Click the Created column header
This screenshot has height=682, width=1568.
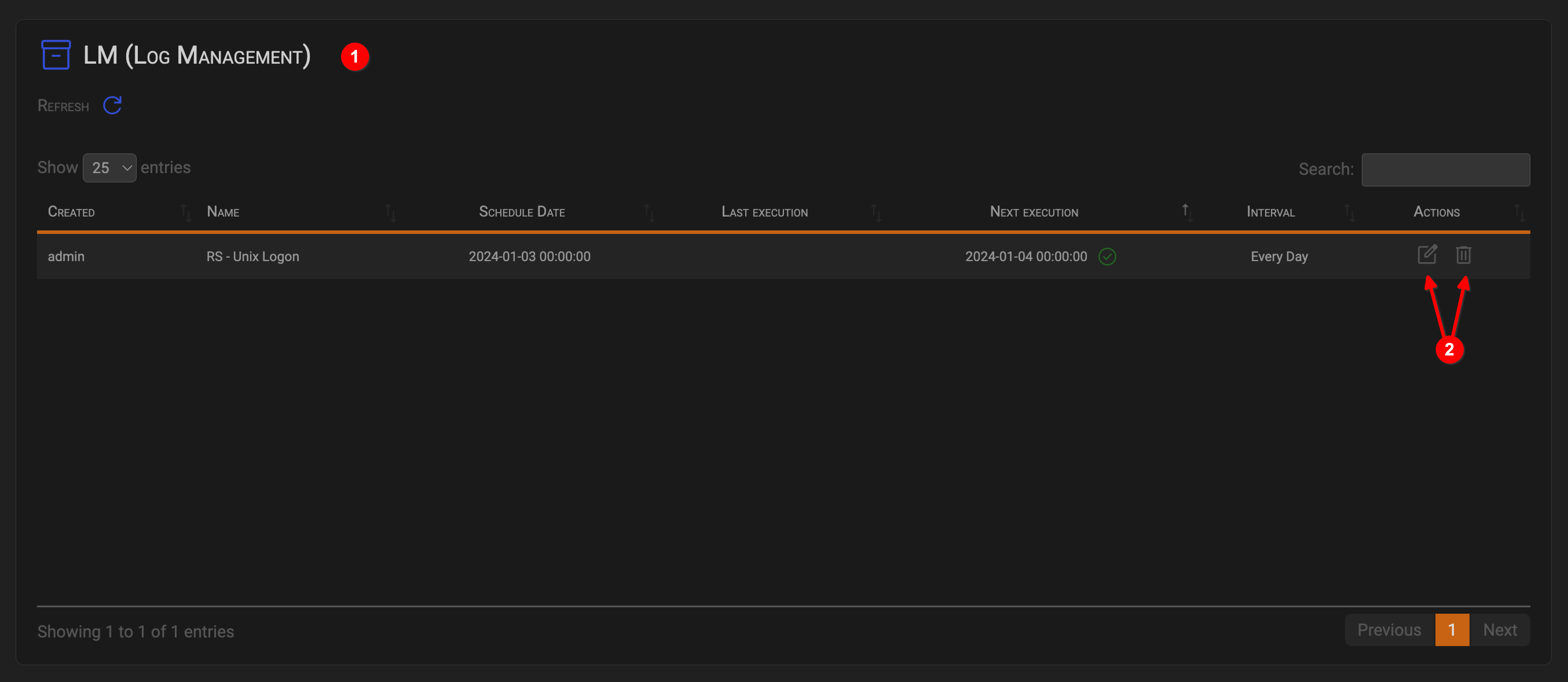[x=71, y=212]
